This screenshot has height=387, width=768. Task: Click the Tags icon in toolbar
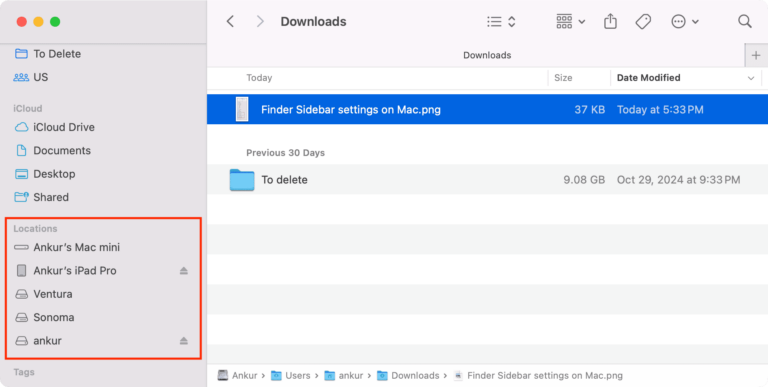[x=643, y=22]
